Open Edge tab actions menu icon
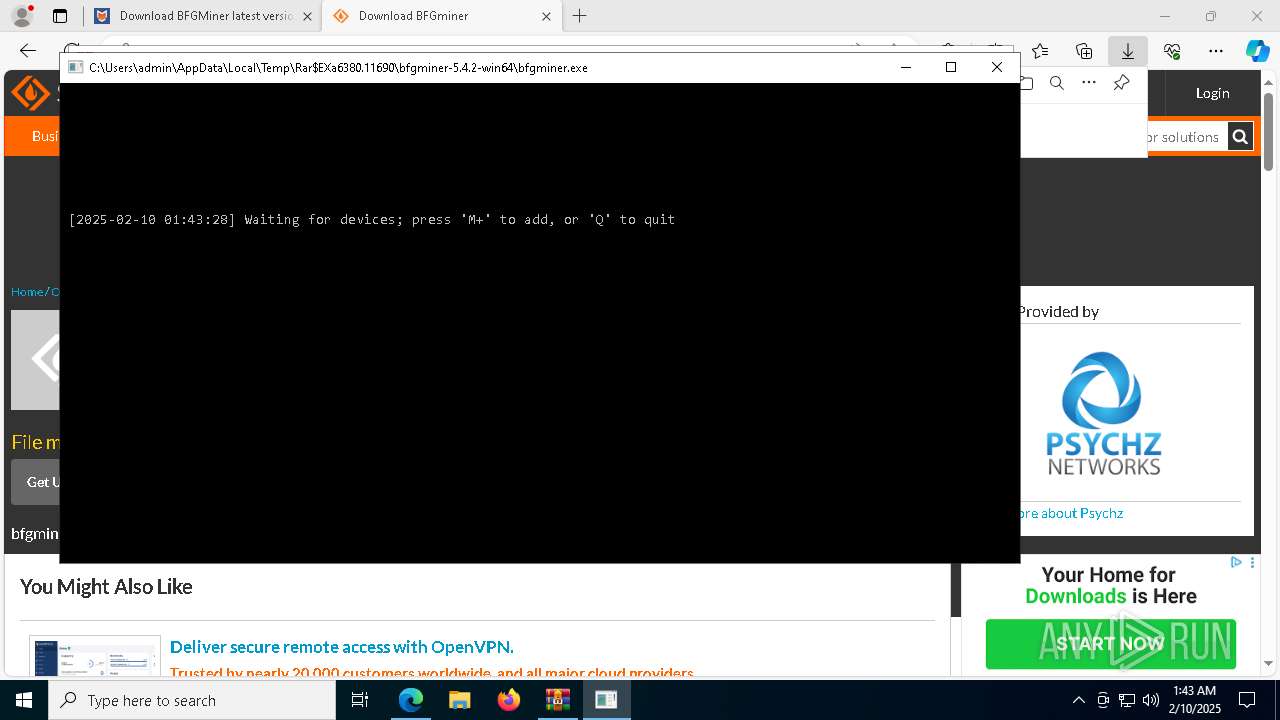Viewport: 1280px width, 720px height. click(60, 16)
